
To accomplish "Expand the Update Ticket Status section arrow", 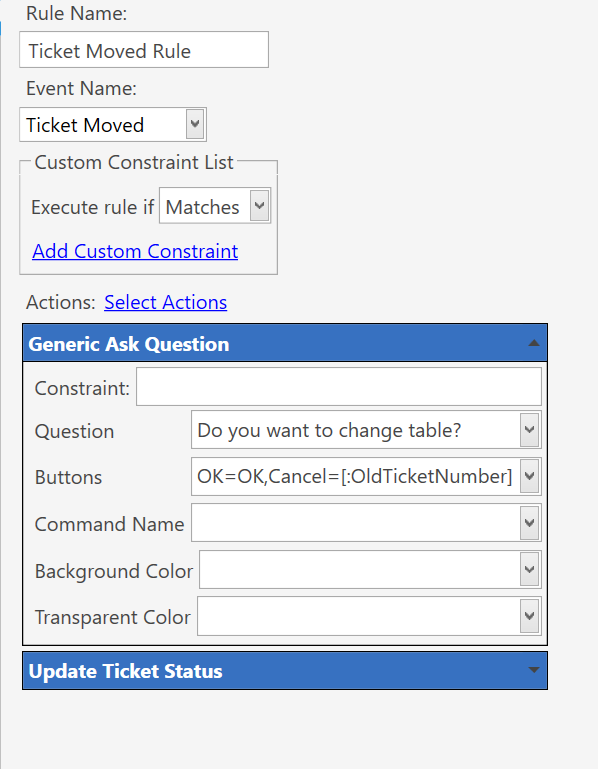I will click(533, 670).
